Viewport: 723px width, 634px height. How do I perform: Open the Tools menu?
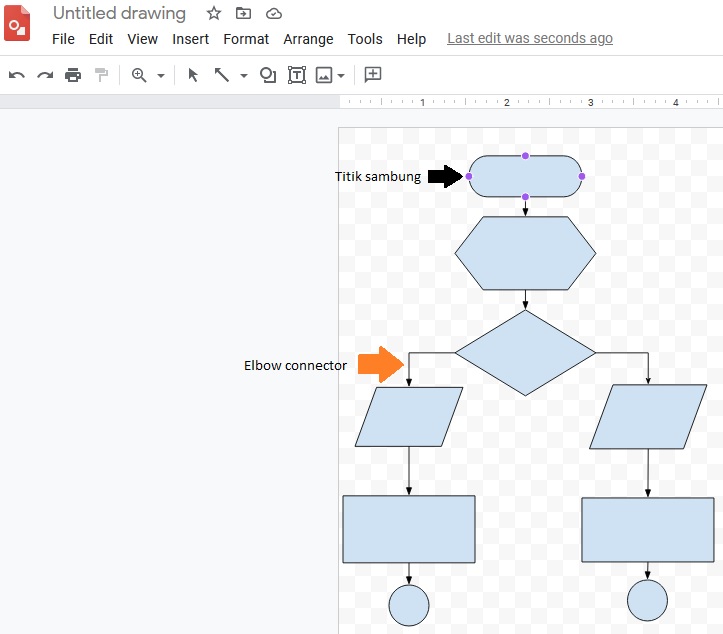[x=365, y=39]
